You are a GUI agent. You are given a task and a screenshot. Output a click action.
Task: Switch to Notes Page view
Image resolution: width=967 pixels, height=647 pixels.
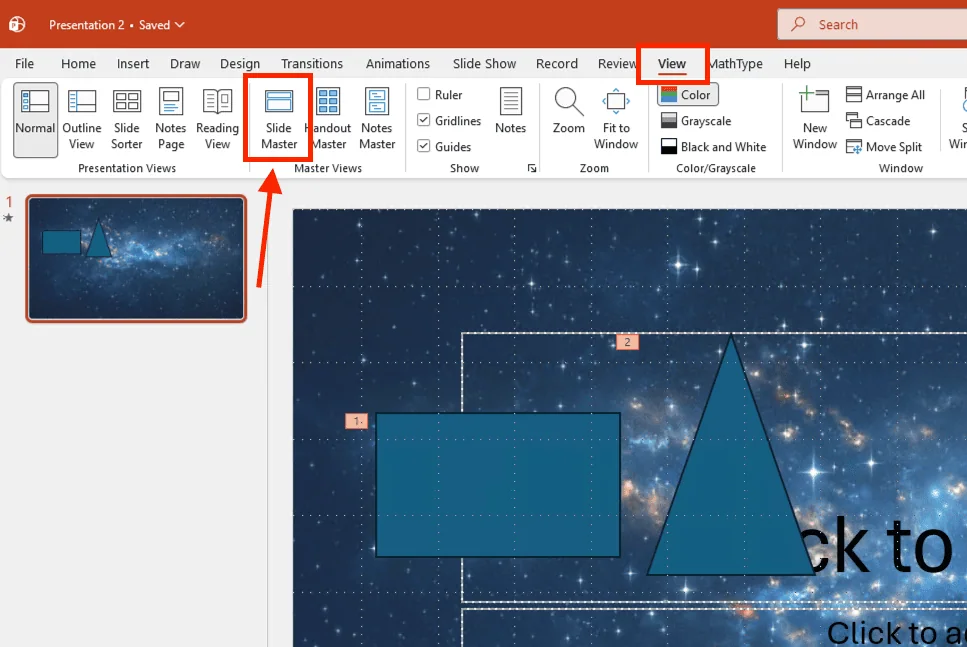point(171,120)
